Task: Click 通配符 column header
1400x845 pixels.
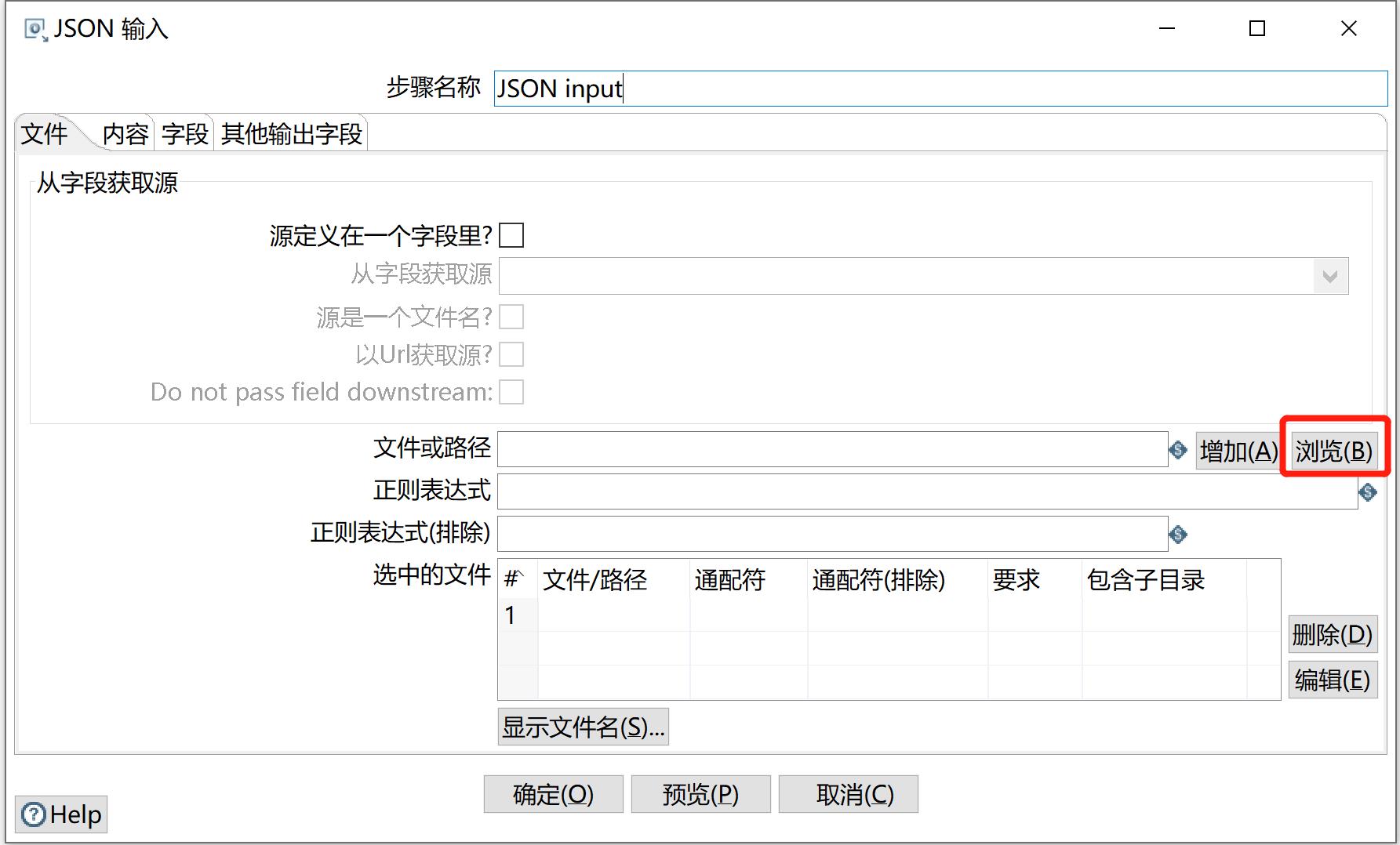Action: tap(749, 580)
